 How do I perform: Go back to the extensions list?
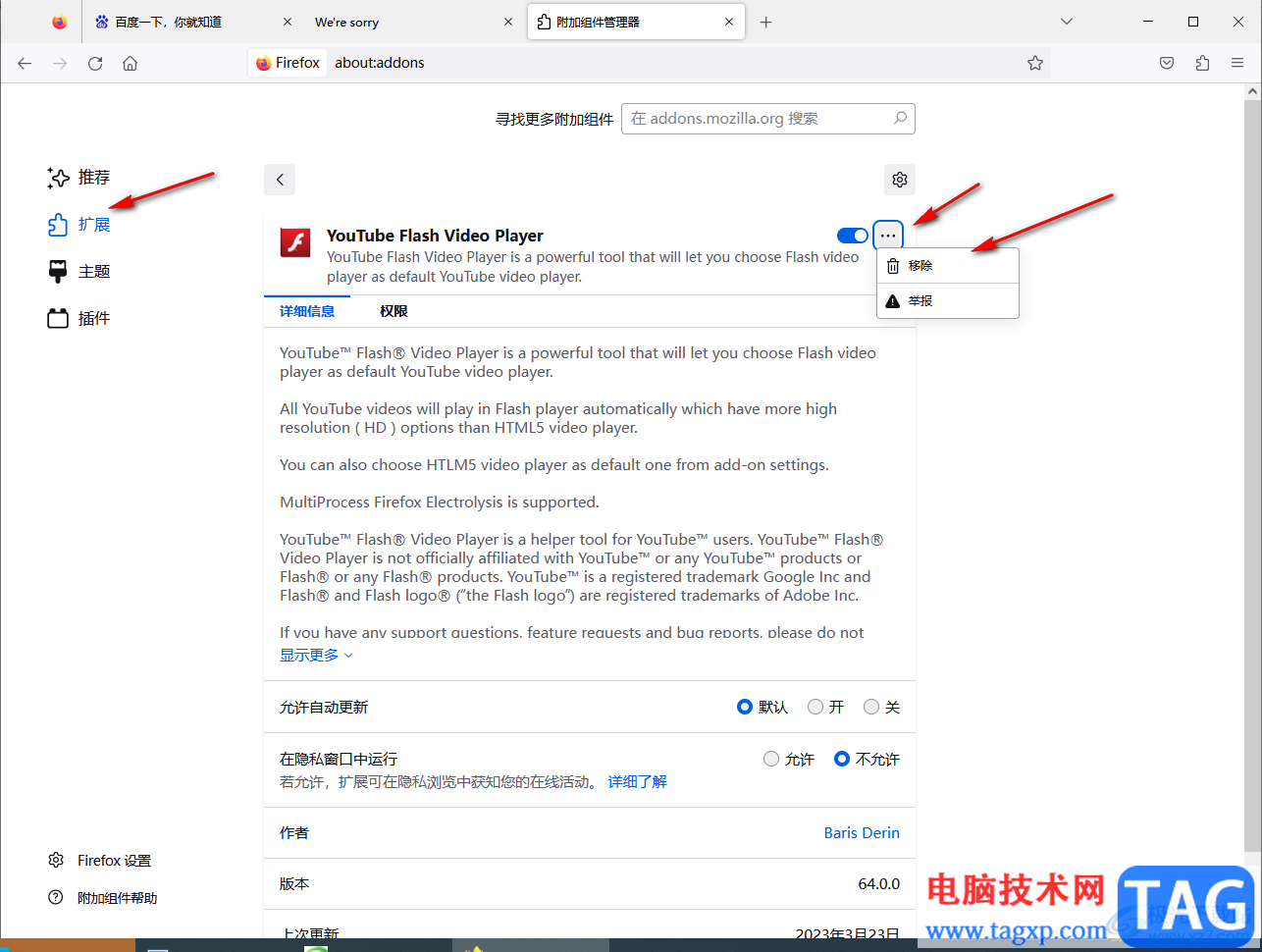coord(280,180)
